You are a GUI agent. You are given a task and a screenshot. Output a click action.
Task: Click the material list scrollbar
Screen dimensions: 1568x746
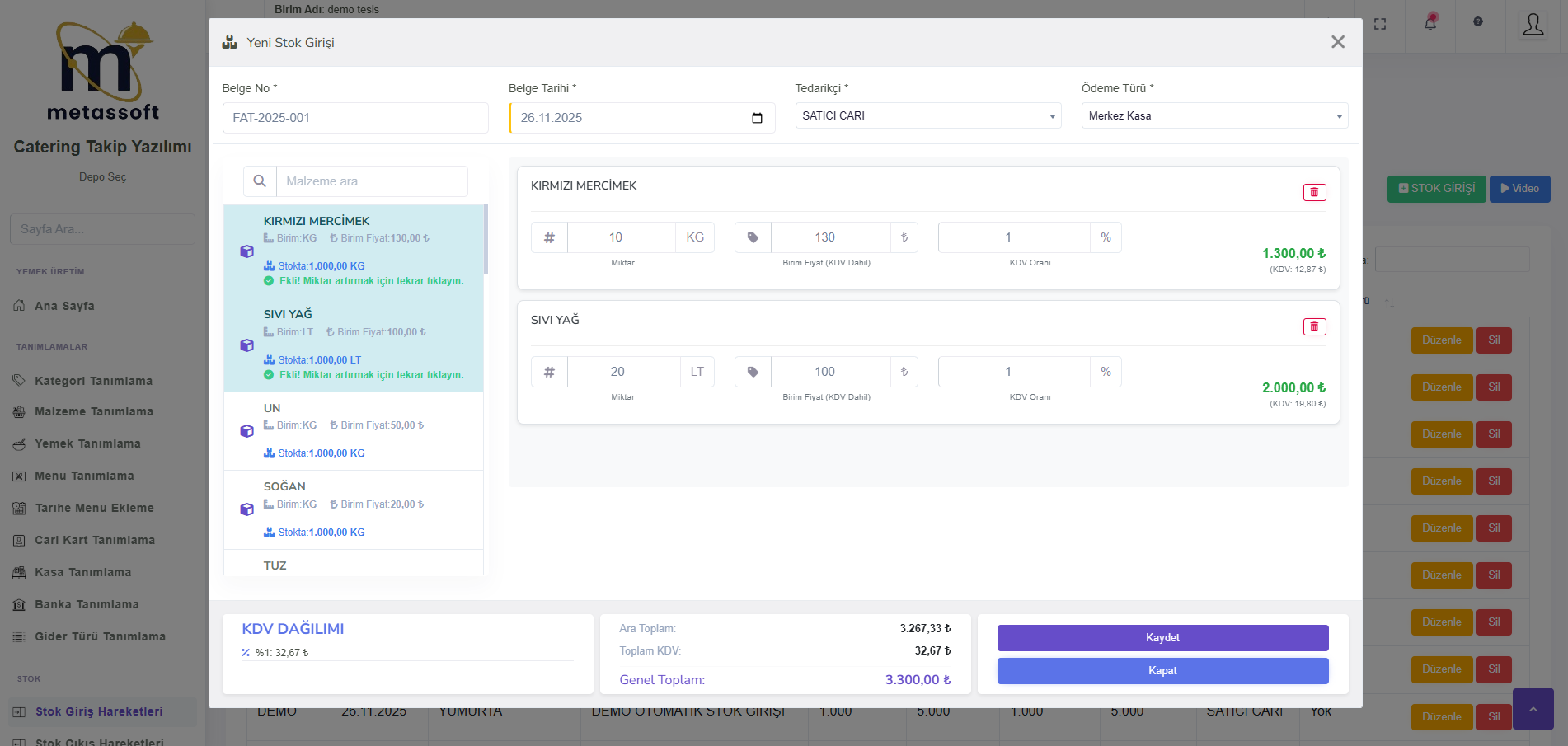tap(486, 239)
